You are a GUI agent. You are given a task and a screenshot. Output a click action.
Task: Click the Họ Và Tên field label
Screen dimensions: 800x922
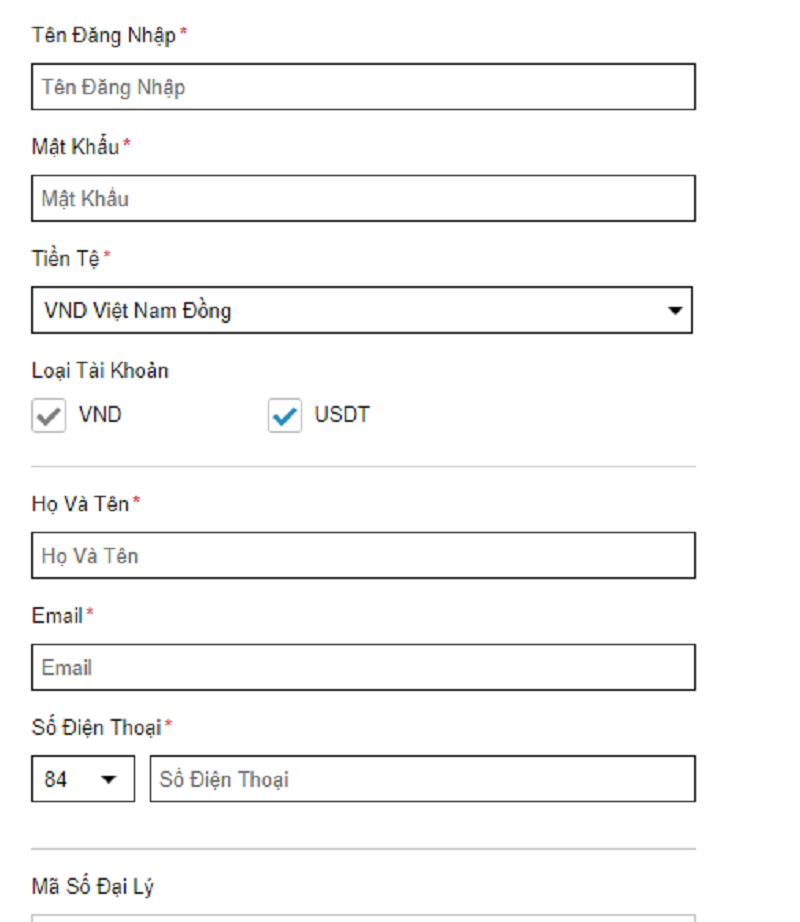81,504
